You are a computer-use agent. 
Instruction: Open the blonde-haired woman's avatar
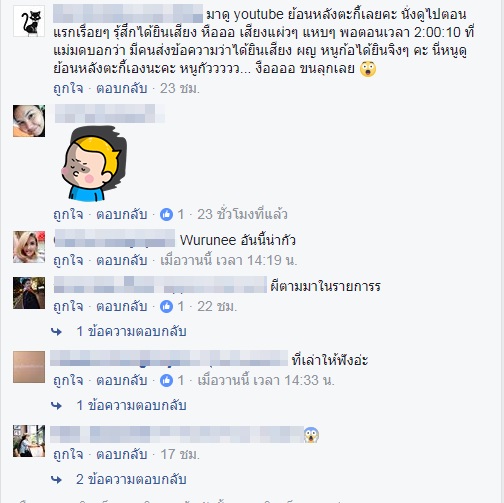click(29, 247)
